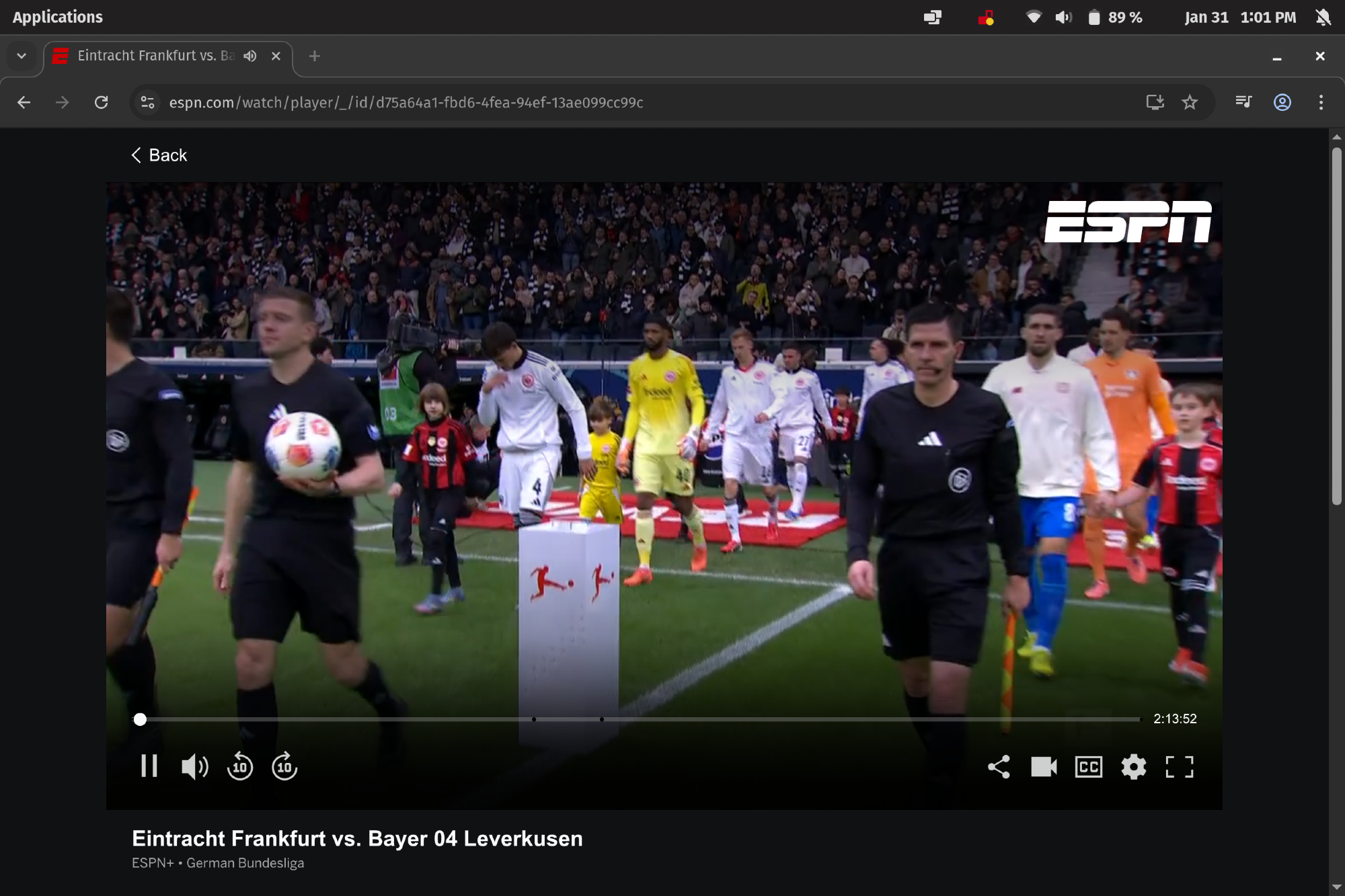The height and width of the screenshot is (896, 1345).
Task: Click the video progress scrubber handle
Action: tap(140, 719)
